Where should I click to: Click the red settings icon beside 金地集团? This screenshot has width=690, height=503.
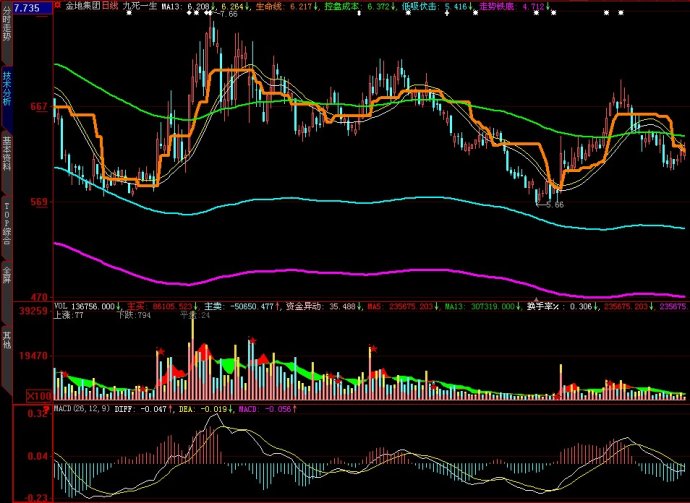[x=58, y=6]
